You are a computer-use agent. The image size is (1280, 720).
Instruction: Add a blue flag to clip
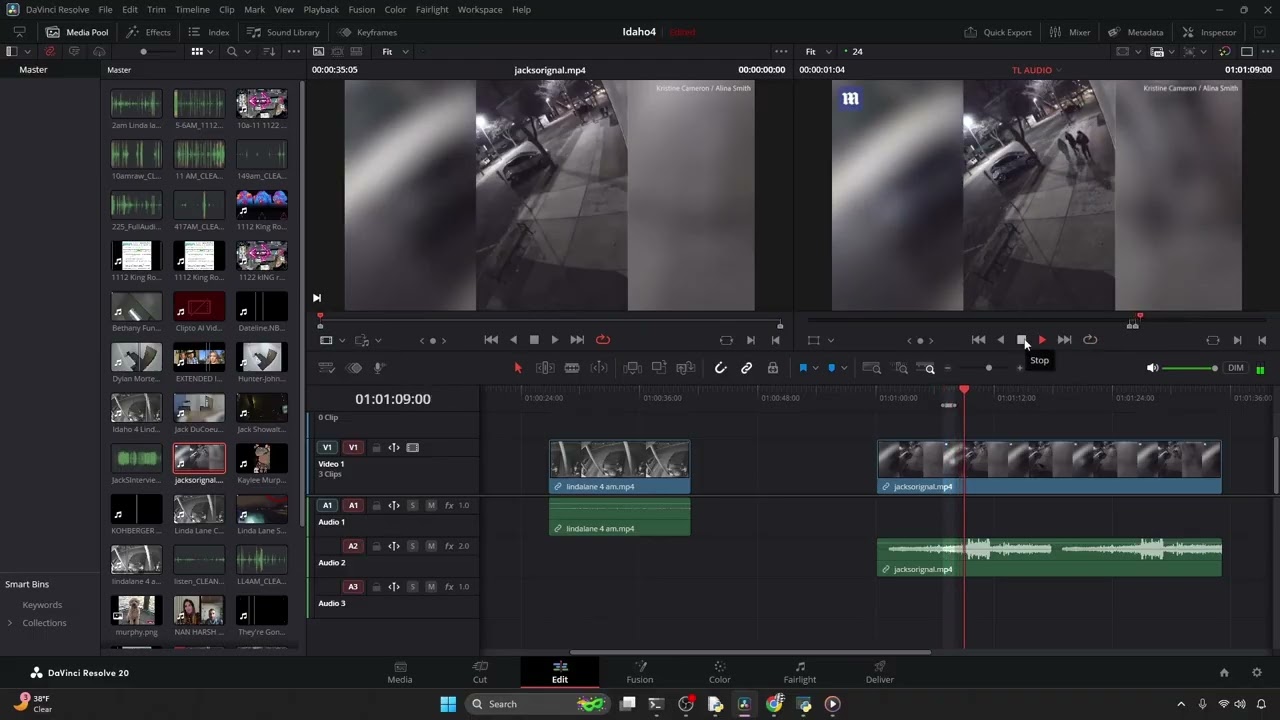pos(803,368)
